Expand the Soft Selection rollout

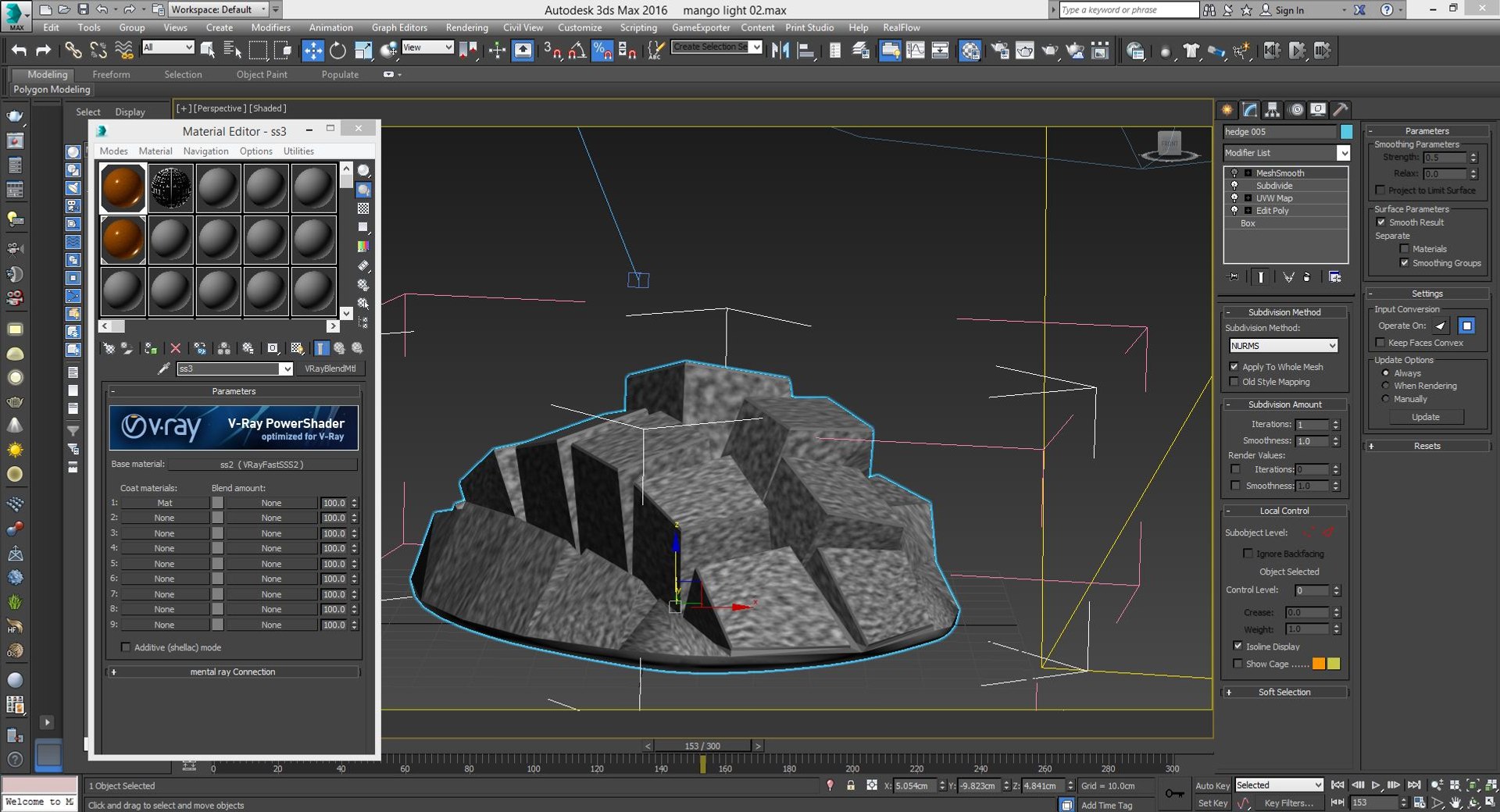click(x=1284, y=693)
